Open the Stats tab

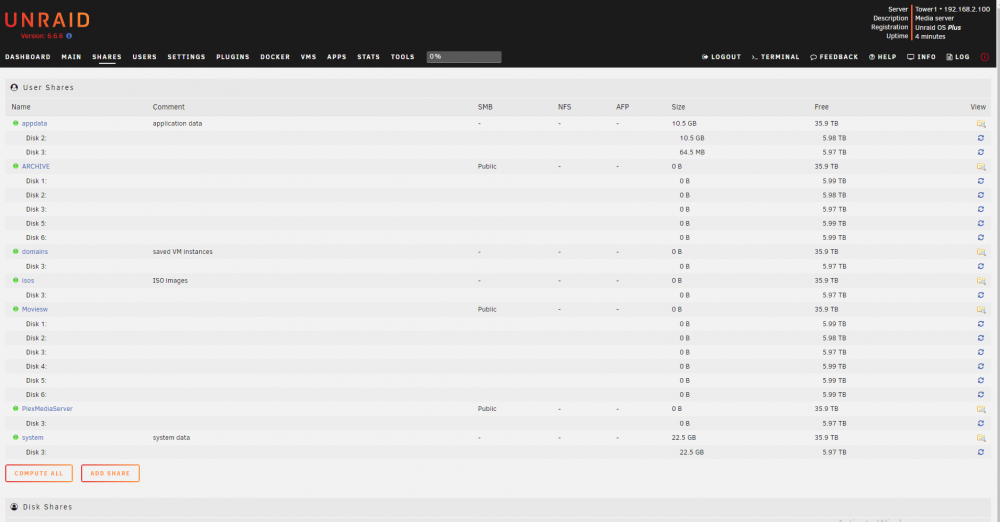369,57
